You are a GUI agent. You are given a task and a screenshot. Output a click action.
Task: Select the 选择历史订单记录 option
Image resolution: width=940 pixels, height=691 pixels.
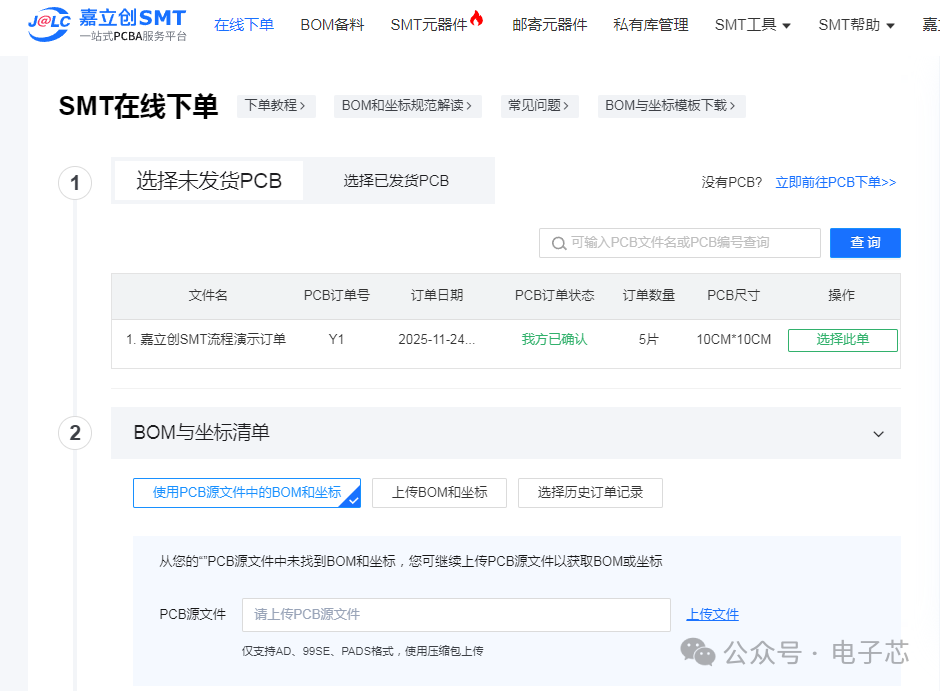[x=590, y=493]
